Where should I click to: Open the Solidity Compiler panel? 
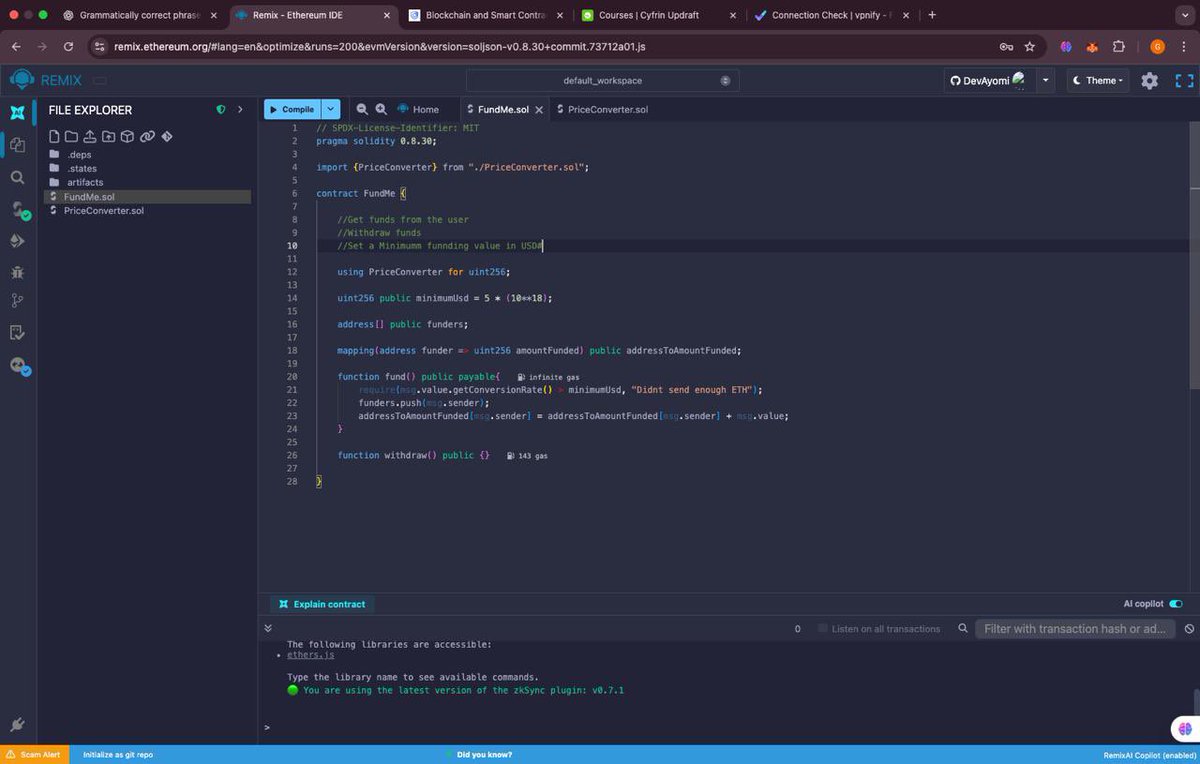point(18,211)
